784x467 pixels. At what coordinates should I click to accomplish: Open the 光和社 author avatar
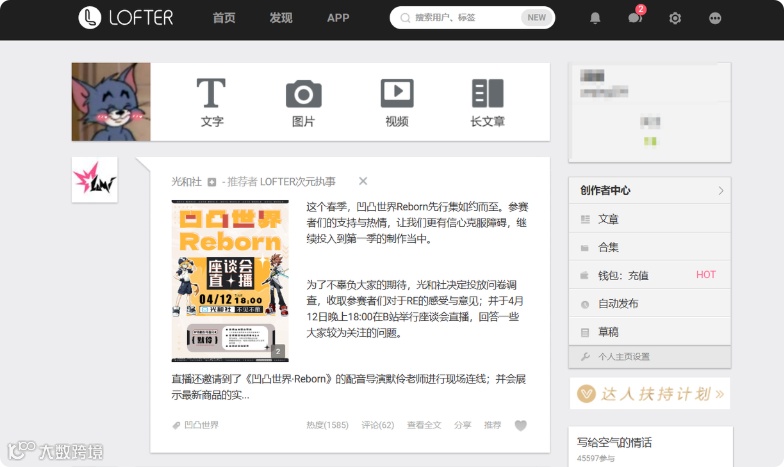[x=94, y=180]
